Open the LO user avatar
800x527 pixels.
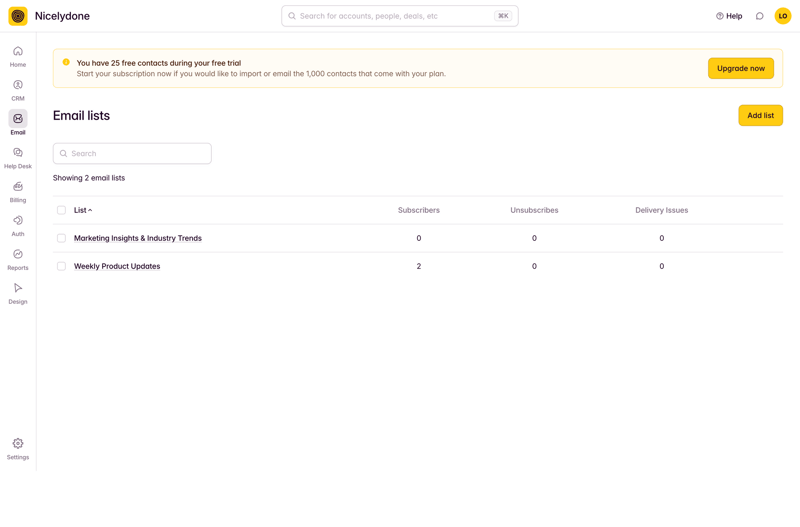[x=783, y=16]
